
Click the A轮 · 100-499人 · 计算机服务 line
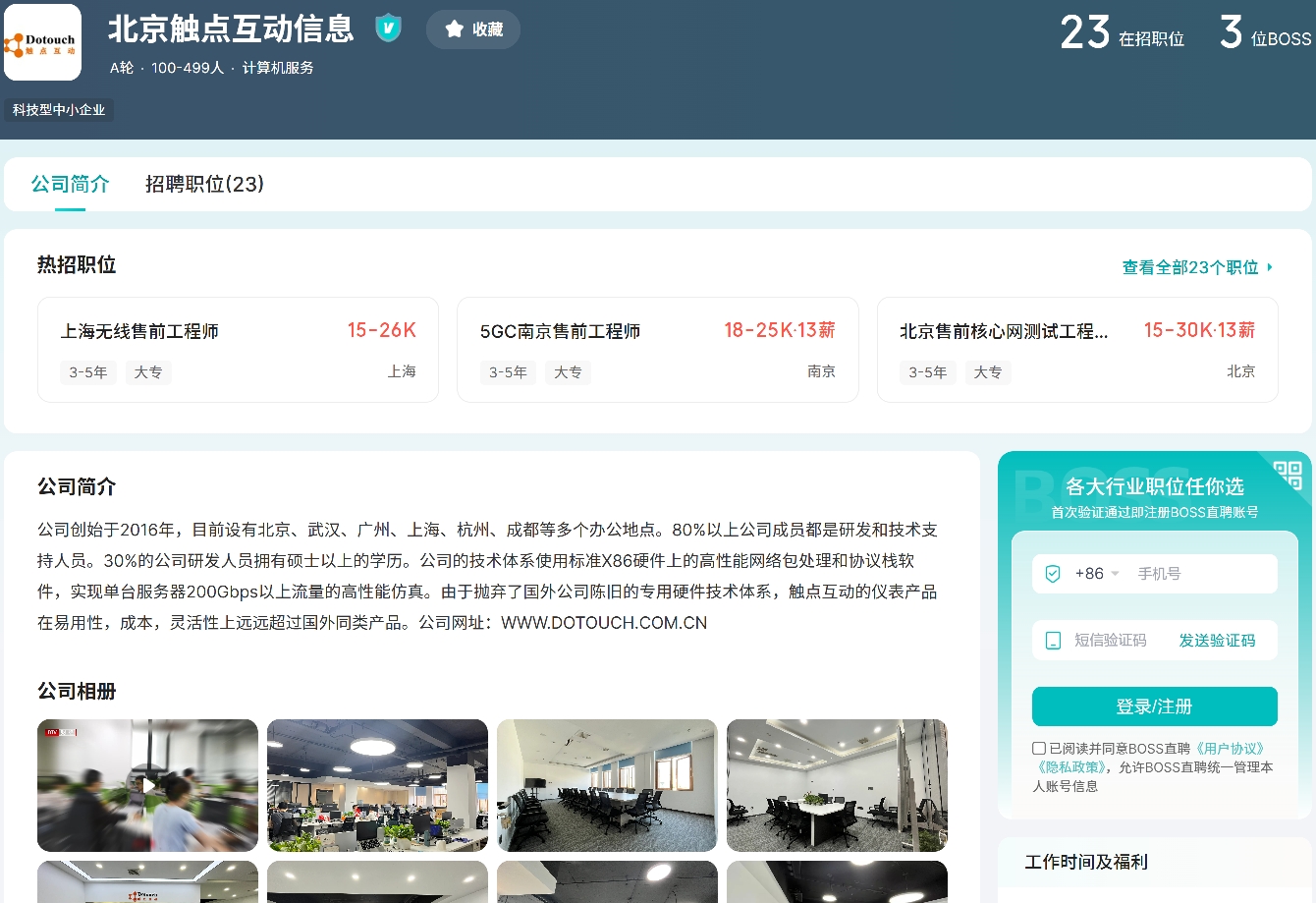tap(211, 68)
